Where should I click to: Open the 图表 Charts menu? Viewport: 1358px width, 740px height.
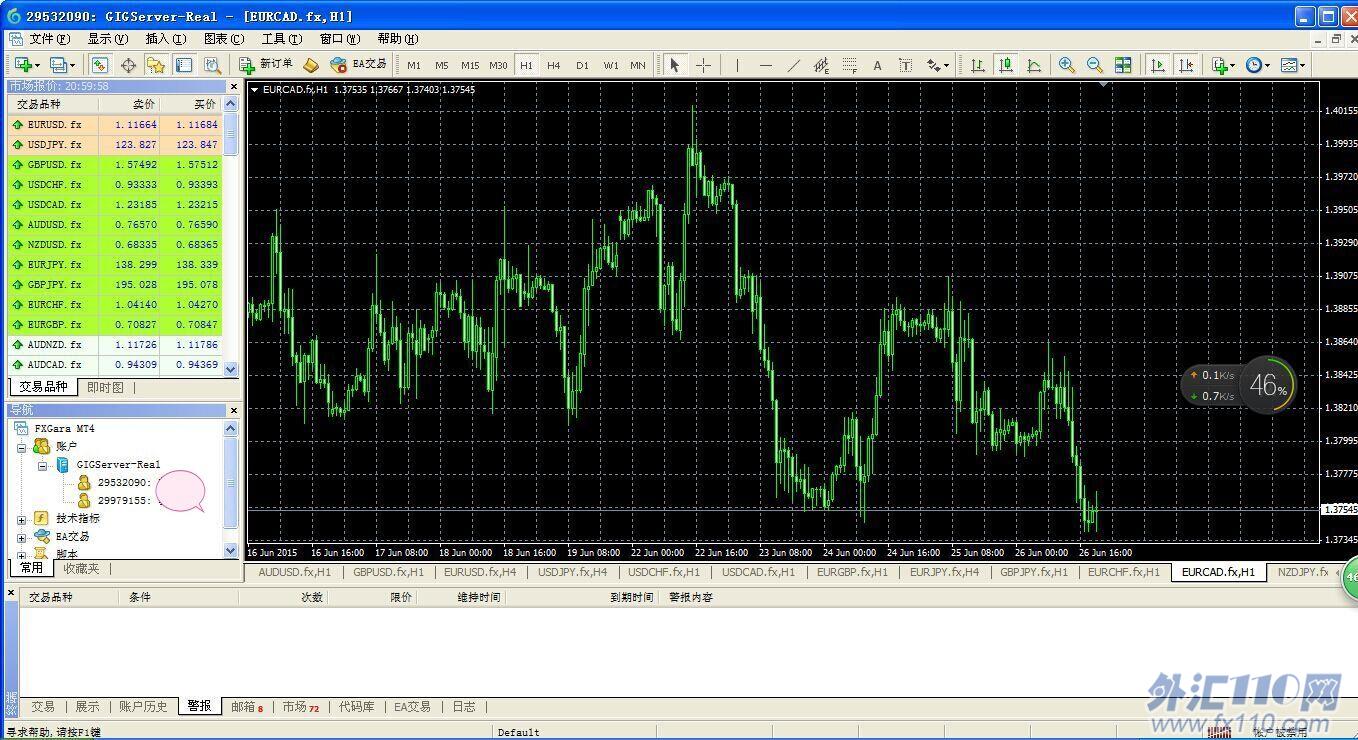[x=223, y=39]
